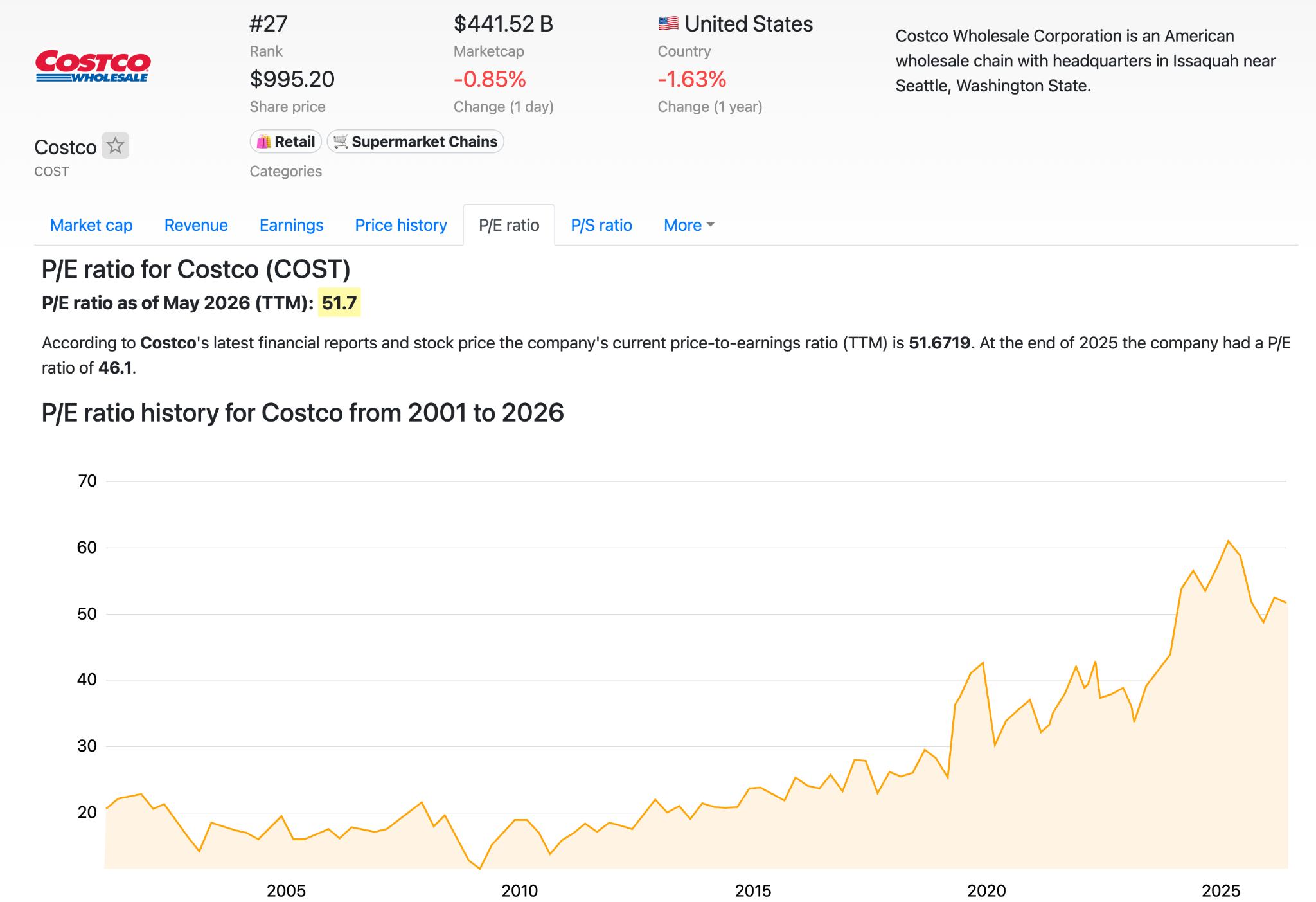Click the 40 y-axis label on the chart
The image size is (1316, 902).
[87, 680]
